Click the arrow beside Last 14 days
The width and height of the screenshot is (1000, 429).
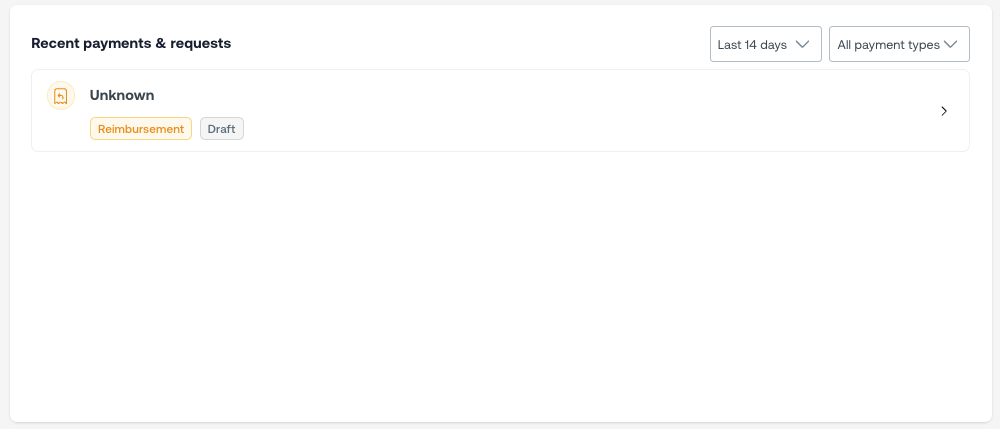pyautogui.click(x=802, y=44)
